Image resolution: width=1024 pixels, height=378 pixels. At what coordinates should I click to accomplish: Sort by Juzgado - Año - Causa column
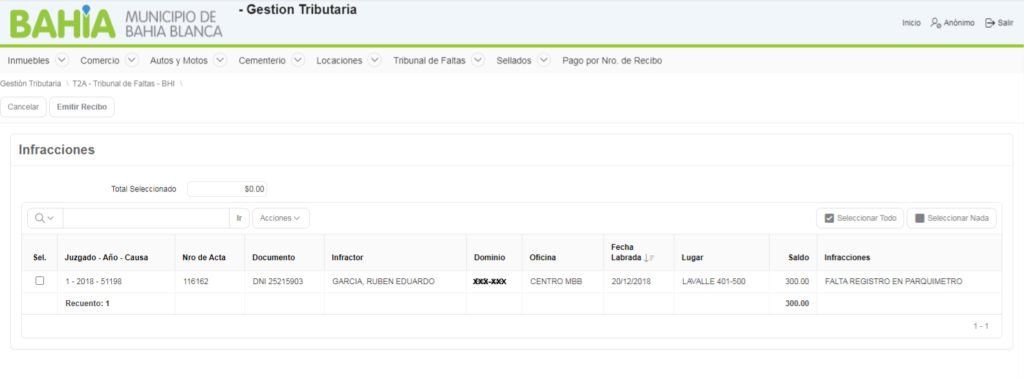click(x=106, y=258)
